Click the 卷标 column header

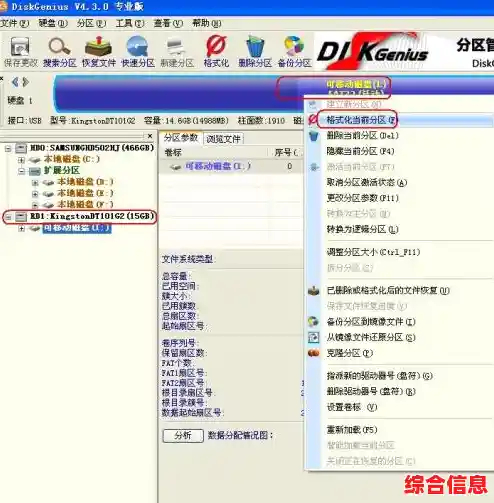click(x=173, y=153)
